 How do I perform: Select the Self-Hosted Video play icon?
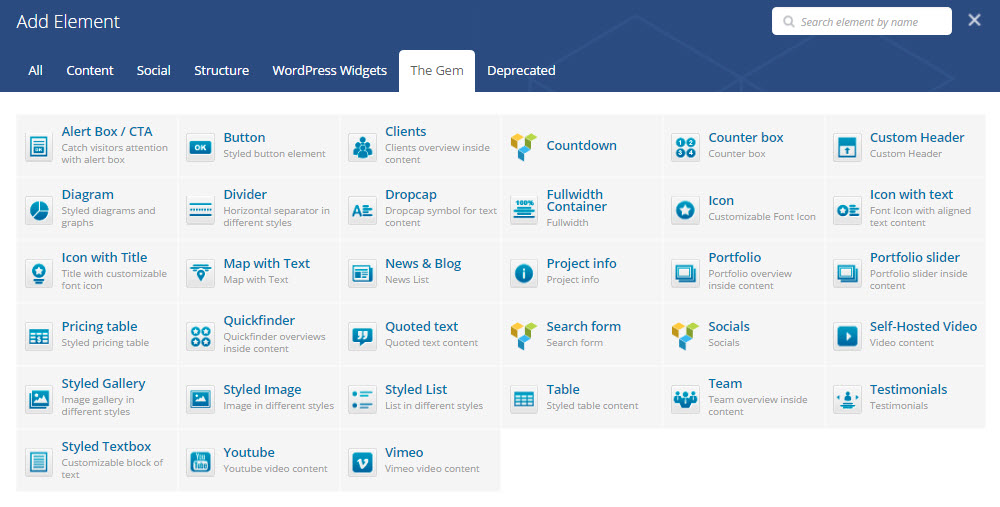click(x=847, y=336)
